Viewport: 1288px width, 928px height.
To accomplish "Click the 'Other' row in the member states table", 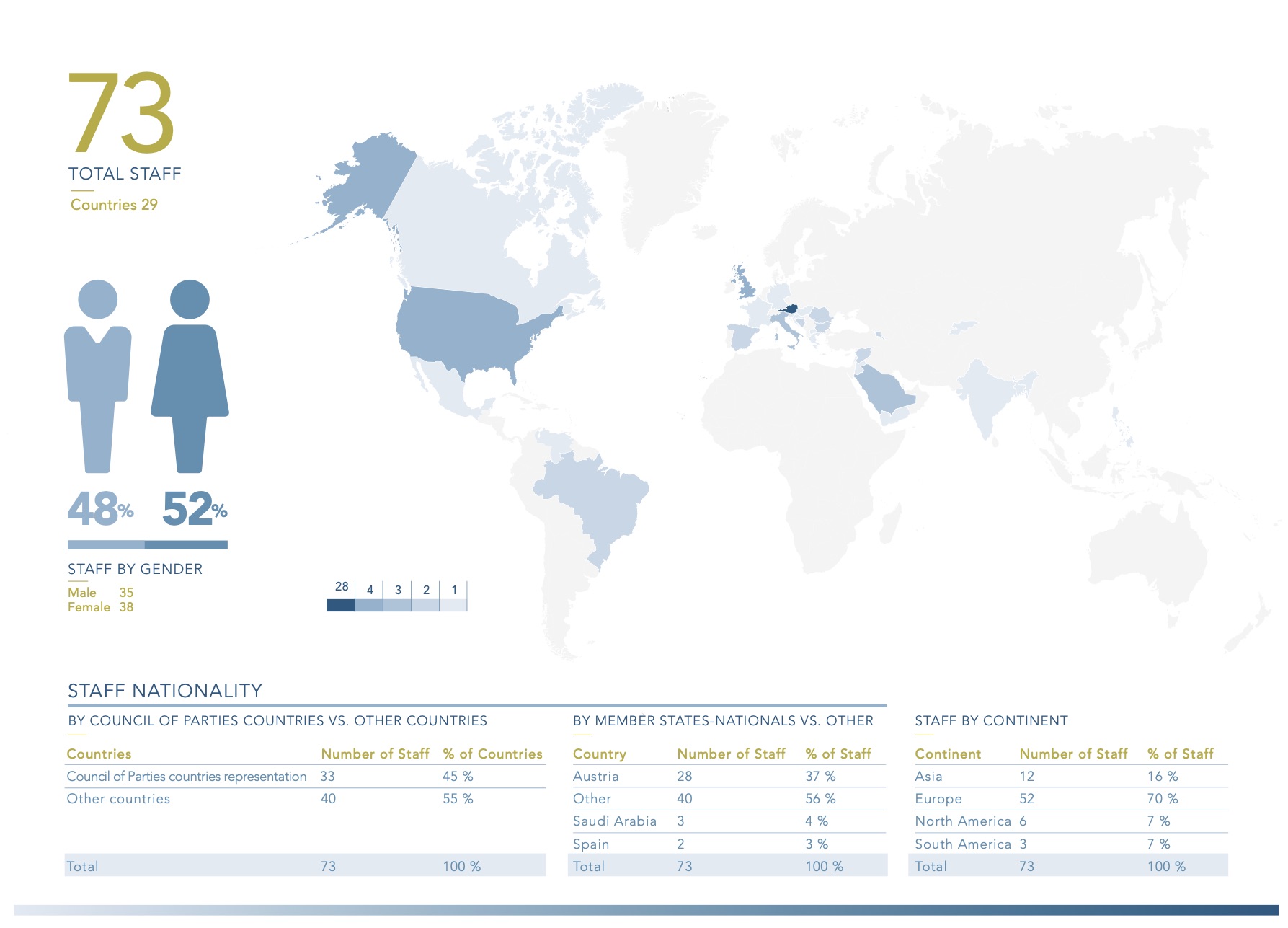I will tap(728, 799).
